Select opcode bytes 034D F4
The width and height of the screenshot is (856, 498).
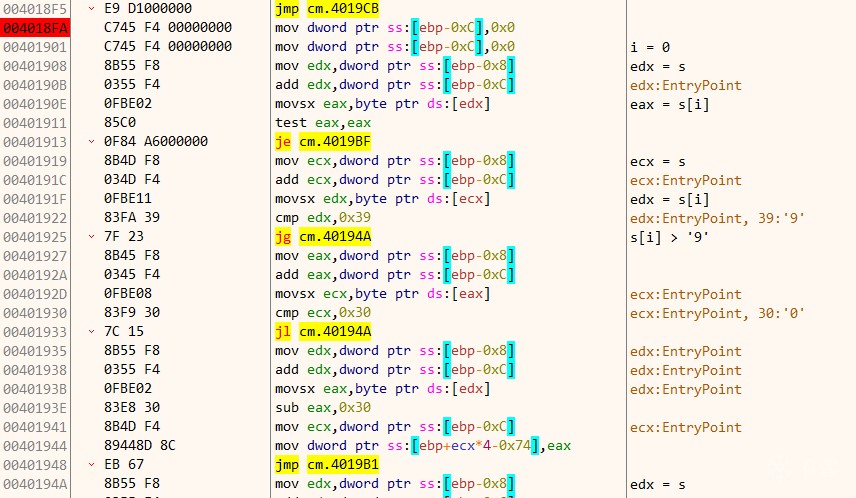point(132,180)
